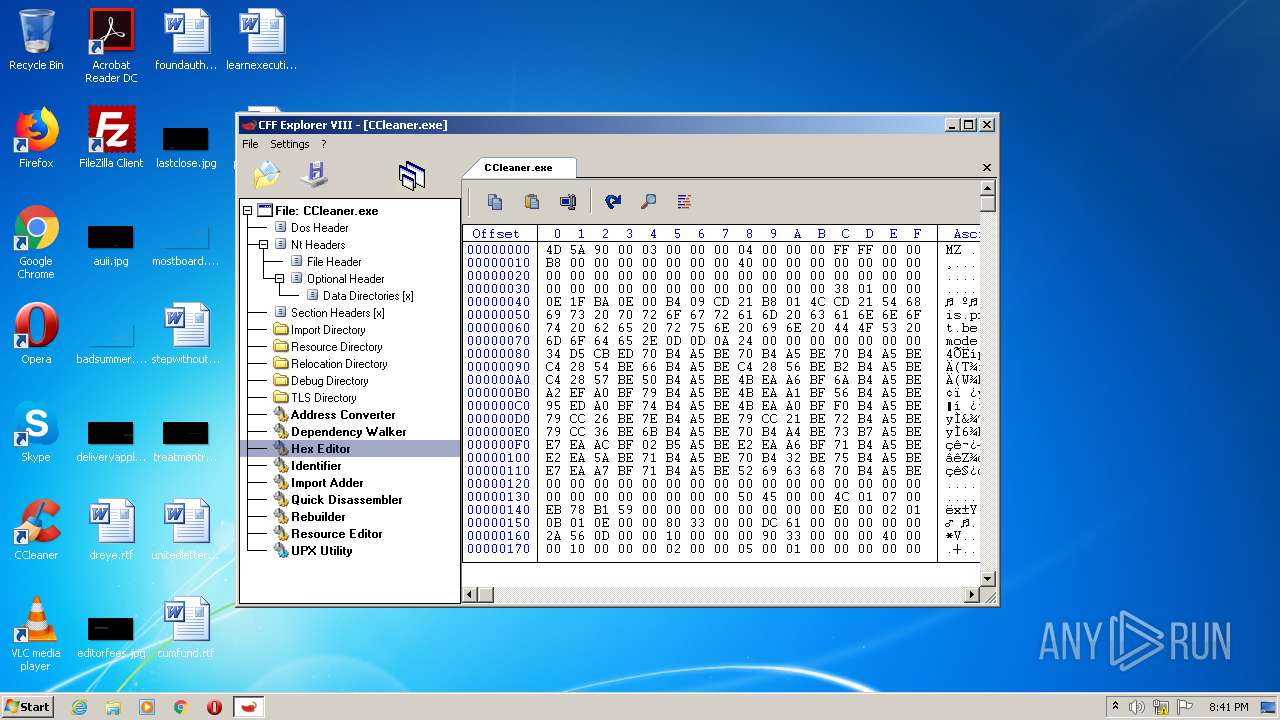Open Quick Disassembler tool

(x=347, y=500)
